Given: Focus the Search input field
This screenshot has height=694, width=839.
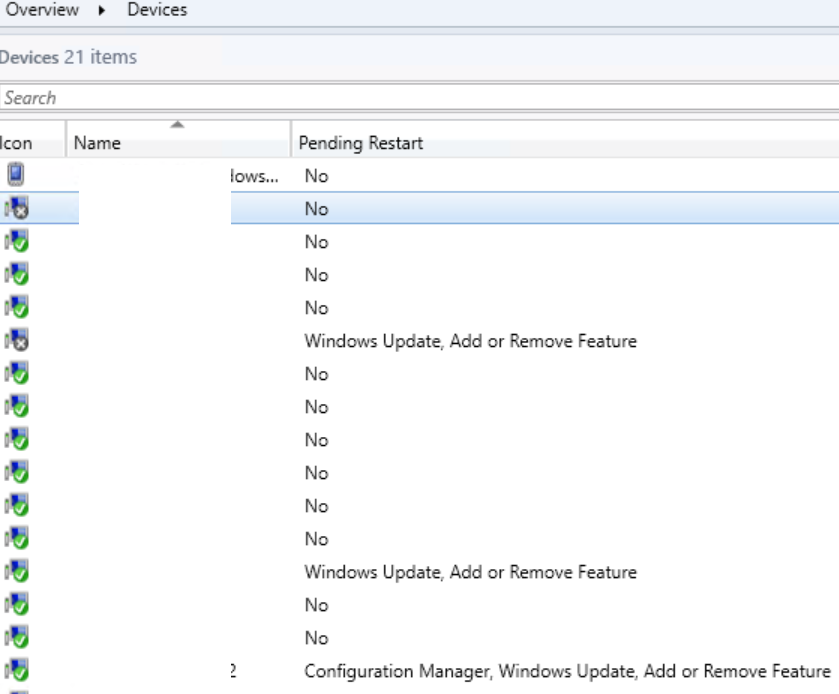Looking at the screenshot, I should tap(400, 98).
